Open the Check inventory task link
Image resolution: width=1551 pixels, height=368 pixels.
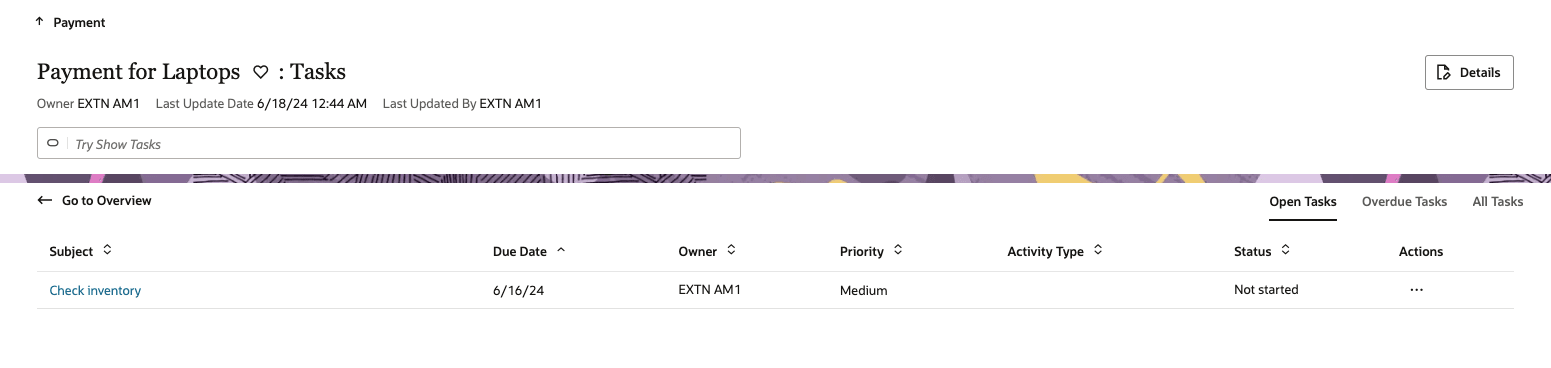click(x=95, y=290)
